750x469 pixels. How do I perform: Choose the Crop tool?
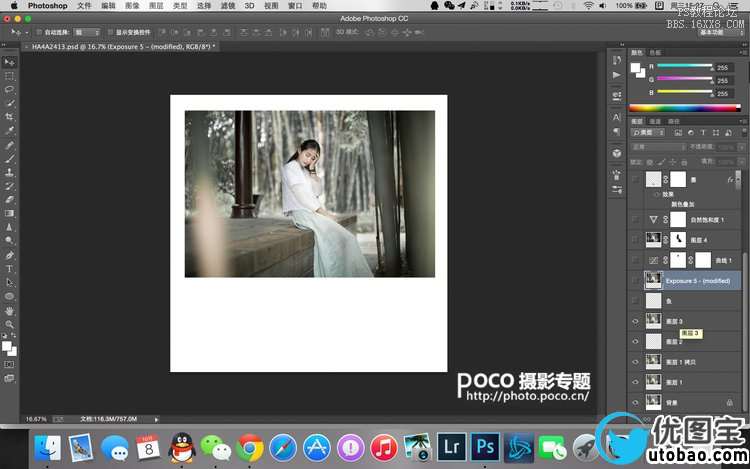pyautogui.click(x=10, y=117)
